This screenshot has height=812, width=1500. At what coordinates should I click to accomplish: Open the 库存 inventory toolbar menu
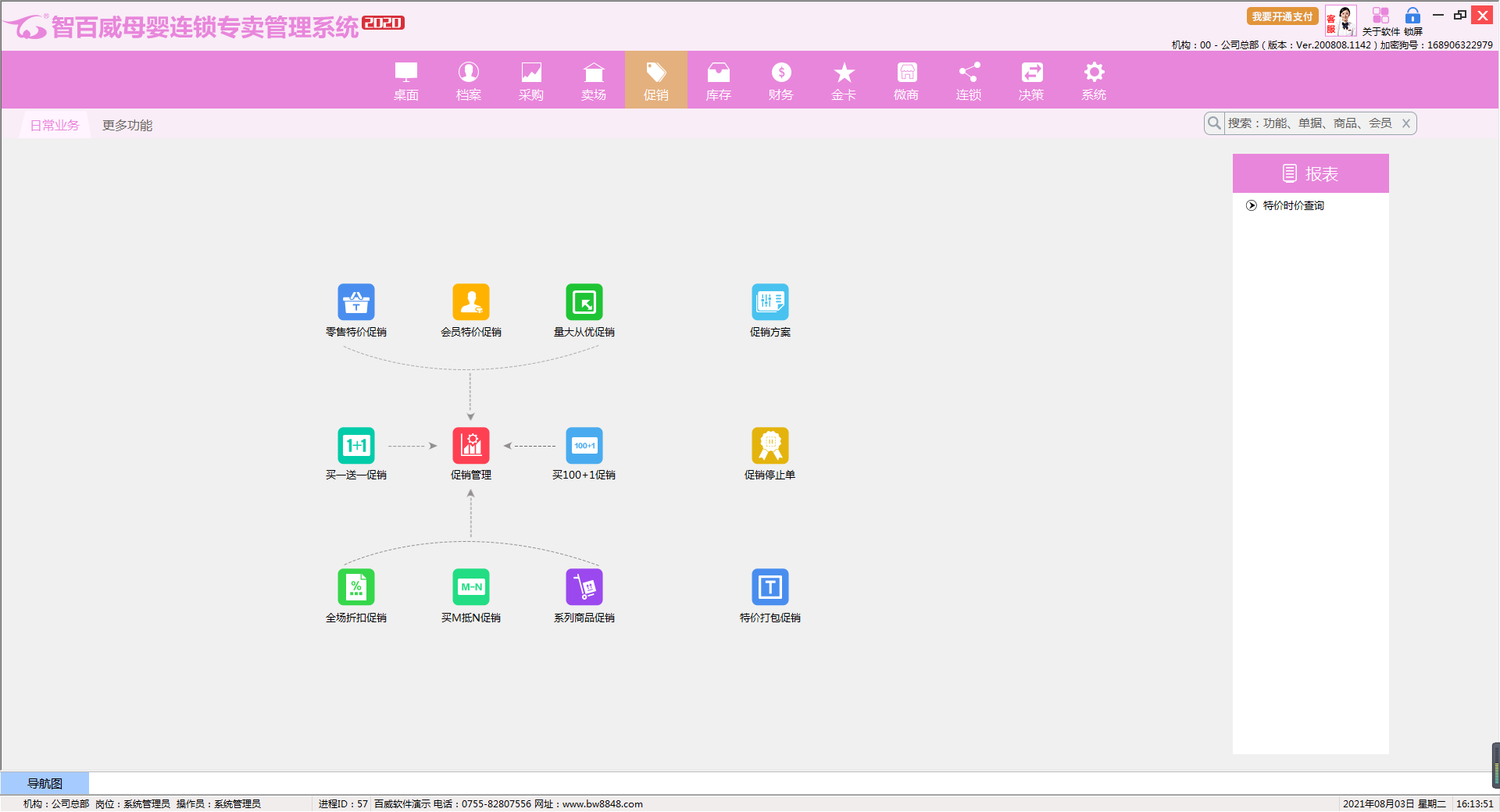point(718,80)
